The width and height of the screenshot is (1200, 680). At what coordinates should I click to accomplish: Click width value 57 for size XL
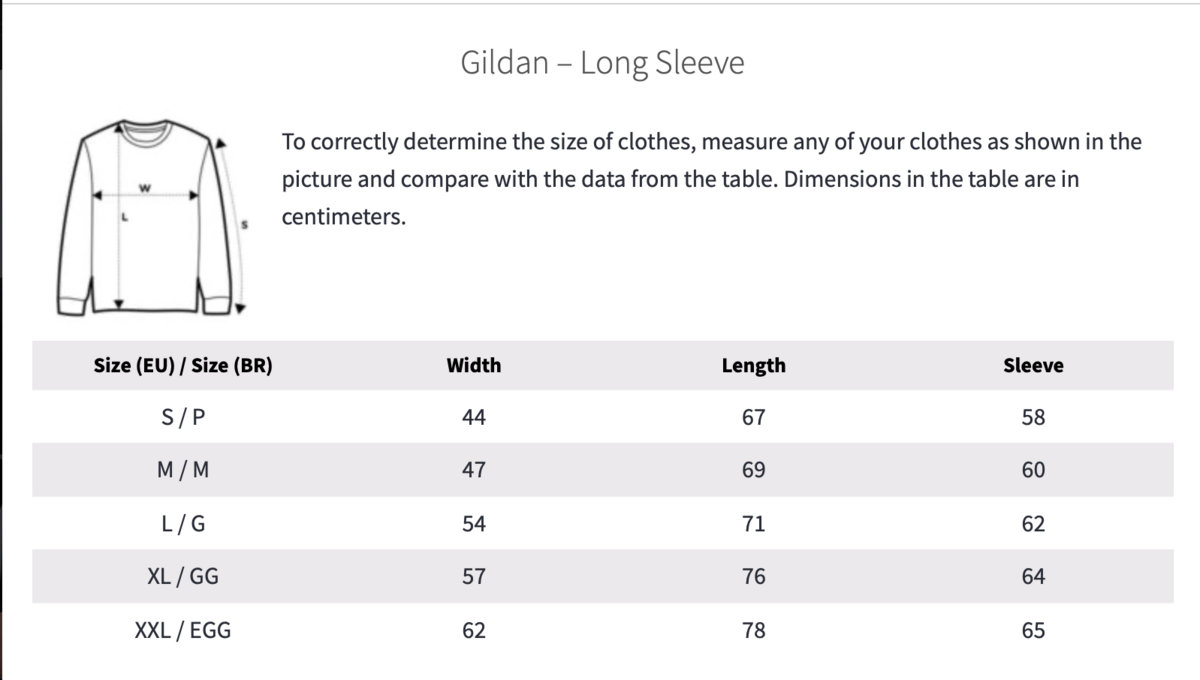tap(474, 576)
